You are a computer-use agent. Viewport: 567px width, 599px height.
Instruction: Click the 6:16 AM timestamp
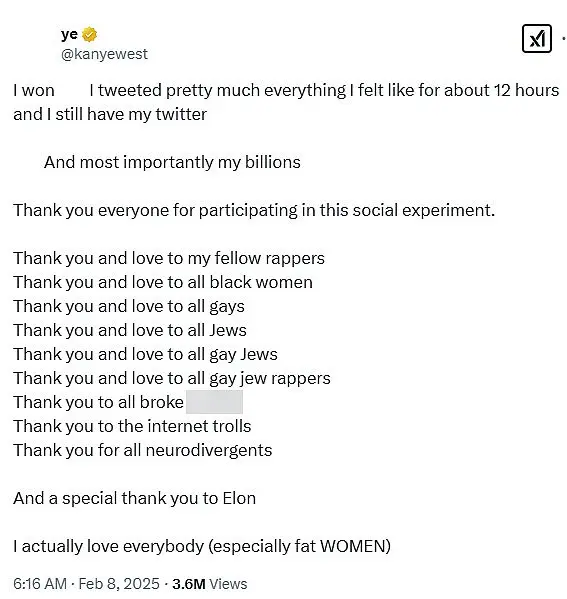[40, 584]
